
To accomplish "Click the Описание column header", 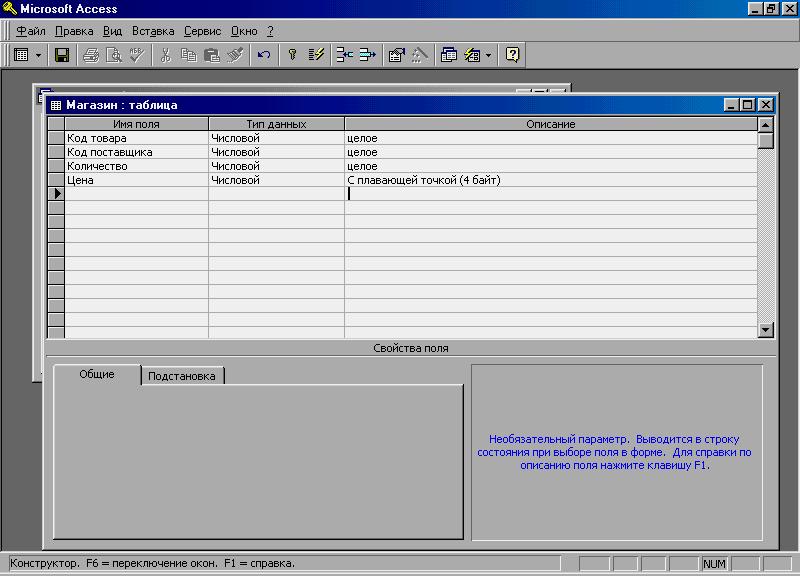I will [551, 124].
